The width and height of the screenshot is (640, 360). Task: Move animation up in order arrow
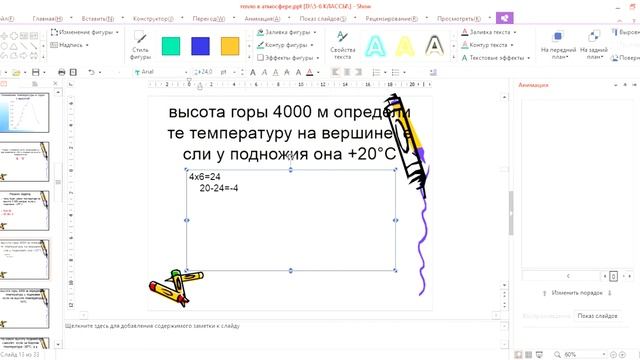coord(544,293)
